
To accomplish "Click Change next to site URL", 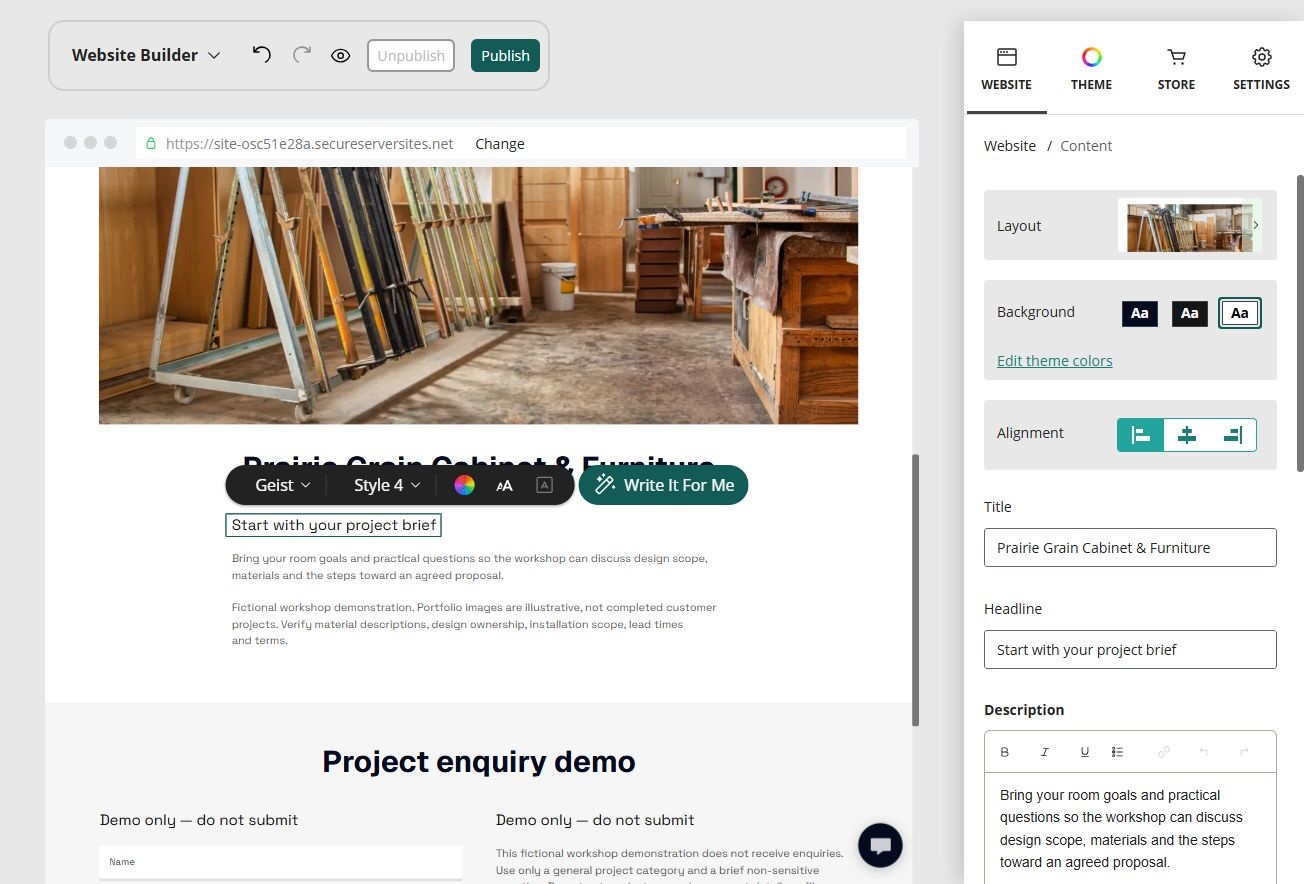I will click(x=499, y=144).
